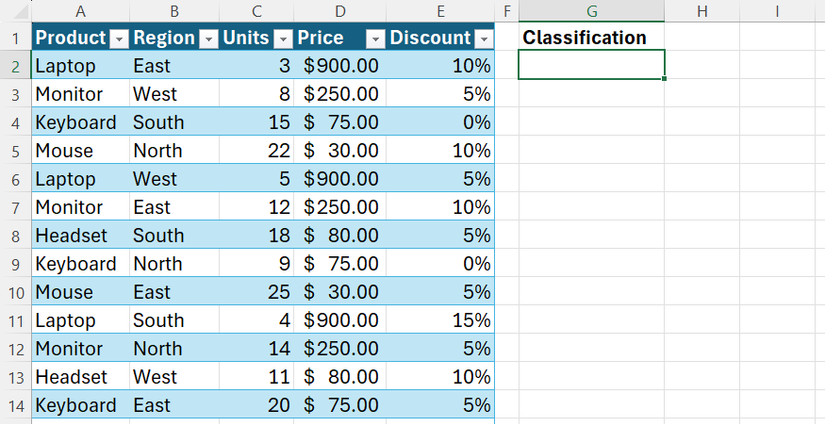Click the Discount header cell text

[x=430, y=38]
